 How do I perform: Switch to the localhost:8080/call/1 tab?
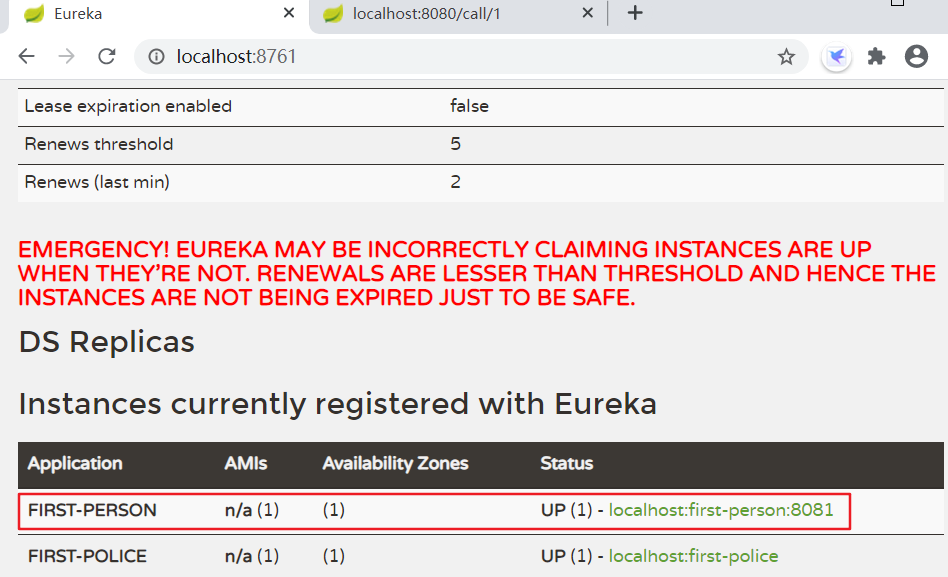(x=458, y=15)
